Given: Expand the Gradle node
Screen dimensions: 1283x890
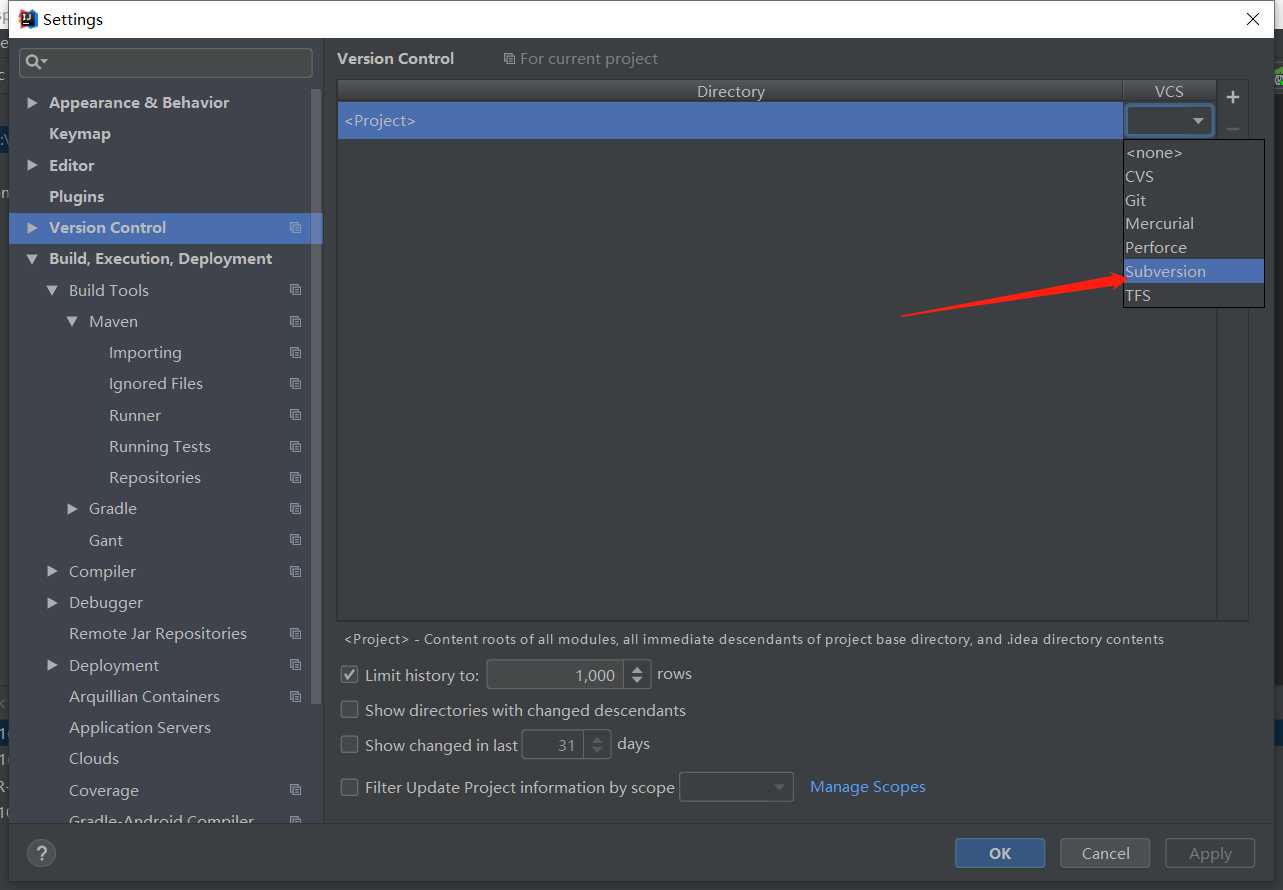Looking at the screenshot, I should 72,508.
